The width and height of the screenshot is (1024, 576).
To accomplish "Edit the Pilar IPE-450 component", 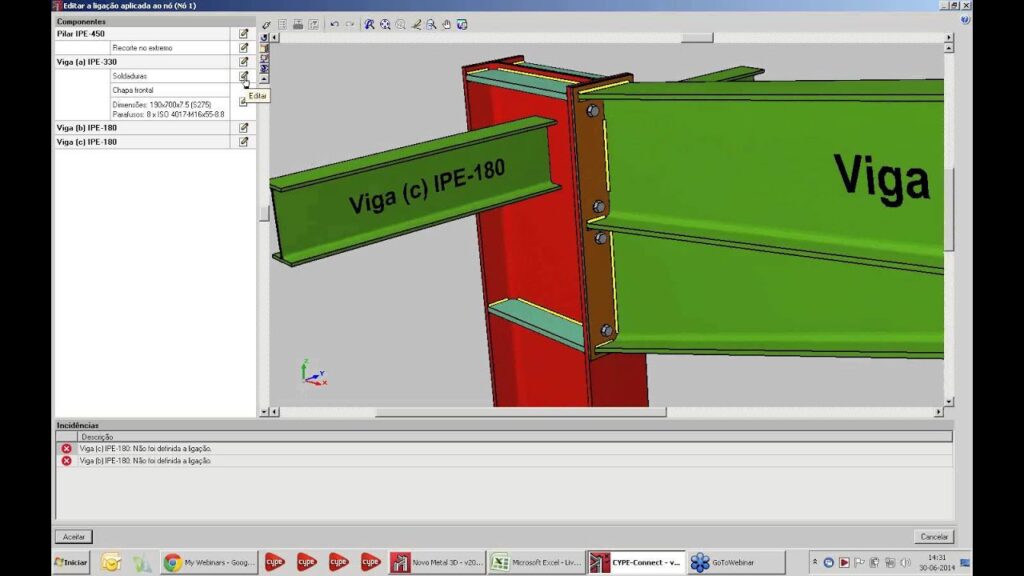I will coord(243,34).
